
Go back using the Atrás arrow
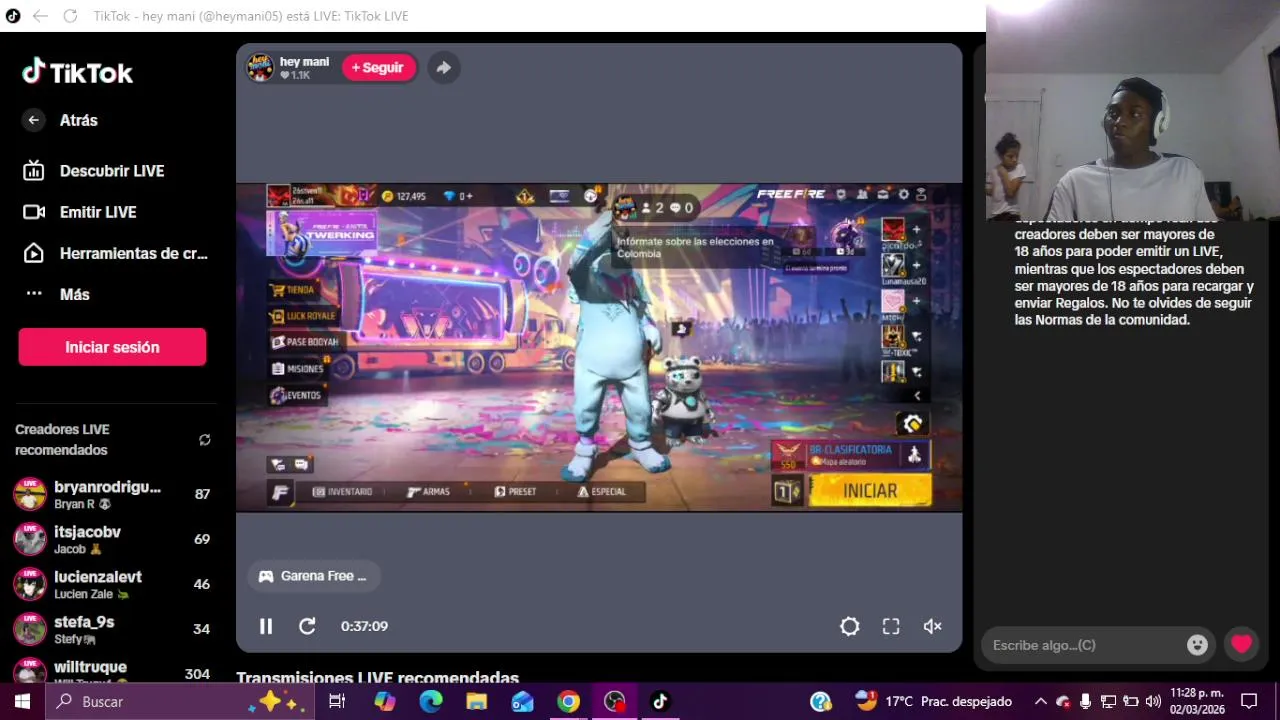33,120
